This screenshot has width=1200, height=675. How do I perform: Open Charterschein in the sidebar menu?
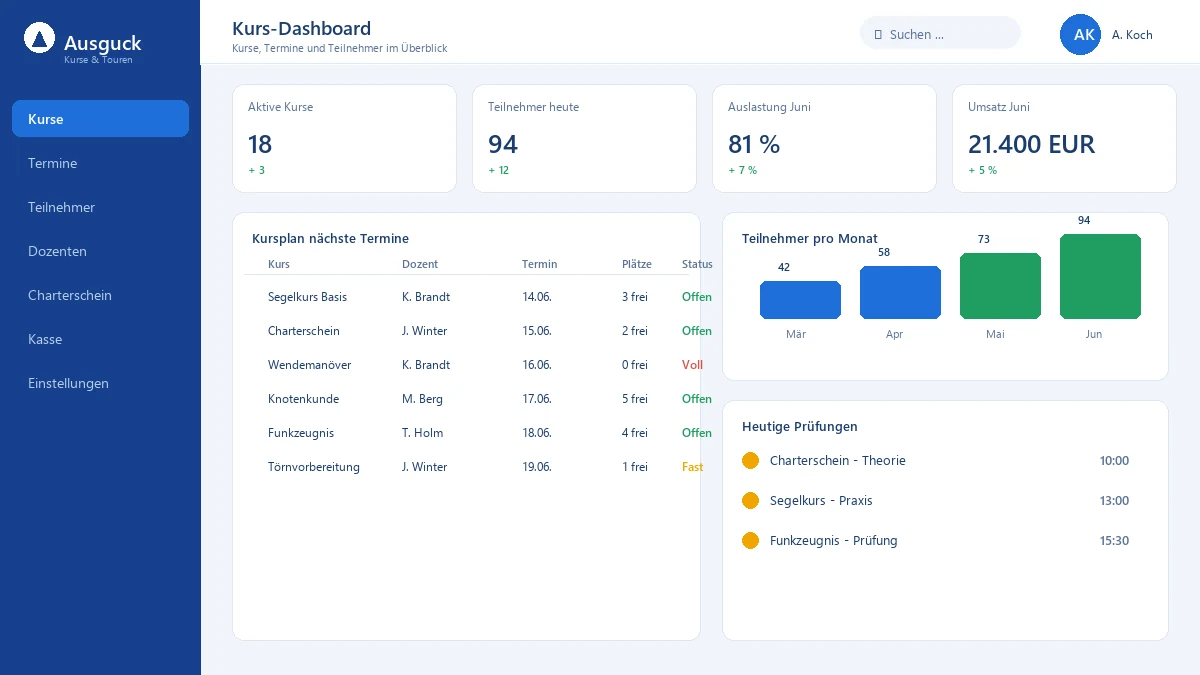click(100, 295)
